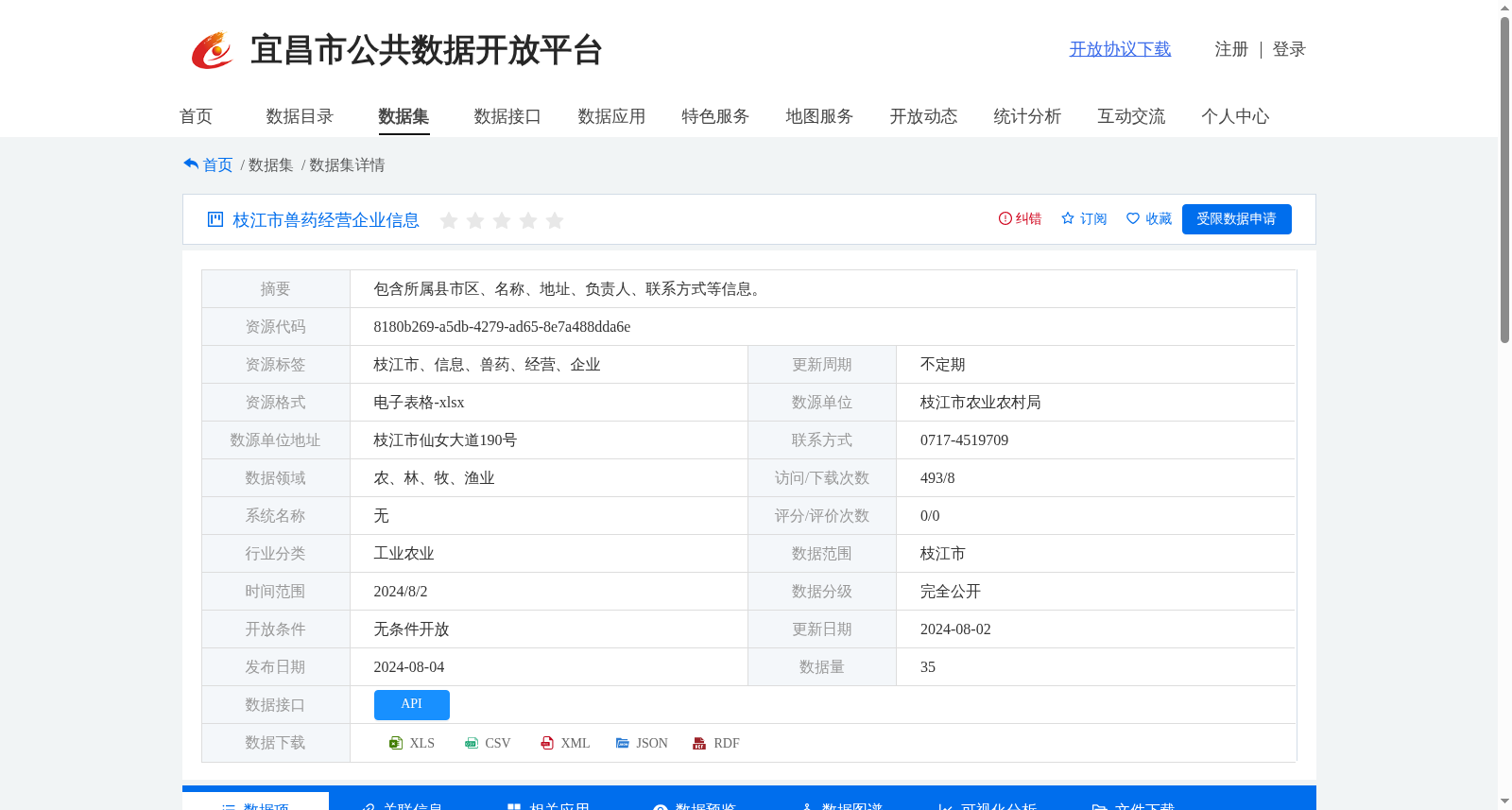This screenshot has width=1512, height=810.
Task: Rate the dataset one star
Action: click(x=449, y=220)
